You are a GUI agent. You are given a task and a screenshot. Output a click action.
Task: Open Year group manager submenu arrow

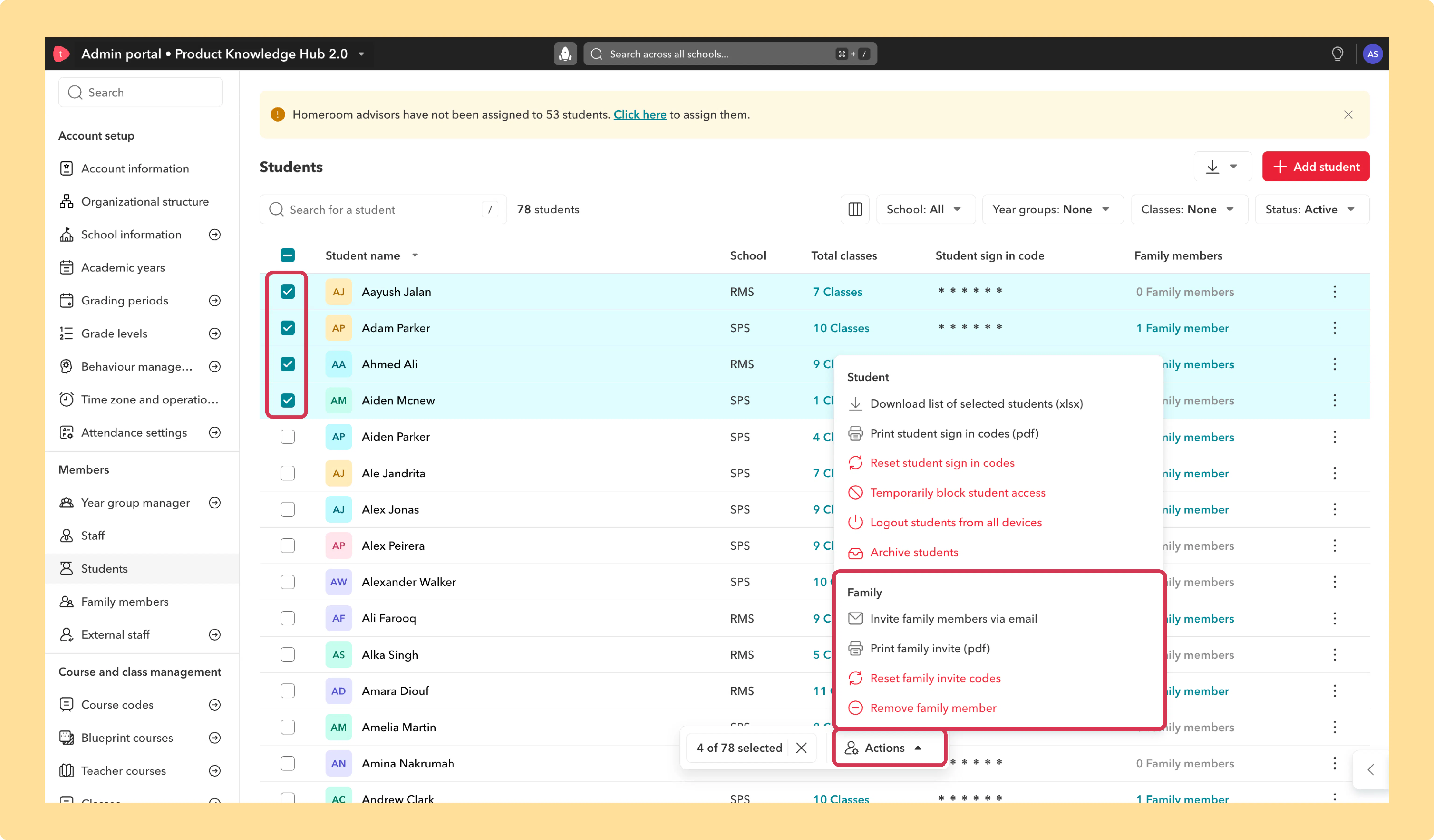tap(214, 503)
